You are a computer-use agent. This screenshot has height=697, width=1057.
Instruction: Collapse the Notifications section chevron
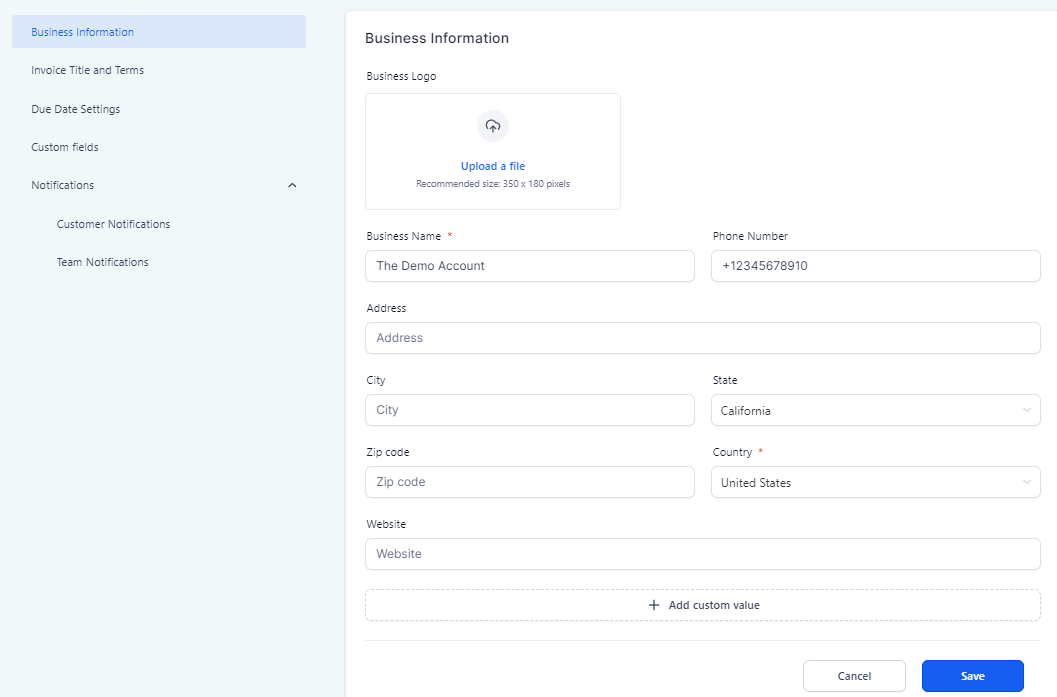[x=292, y=185]
